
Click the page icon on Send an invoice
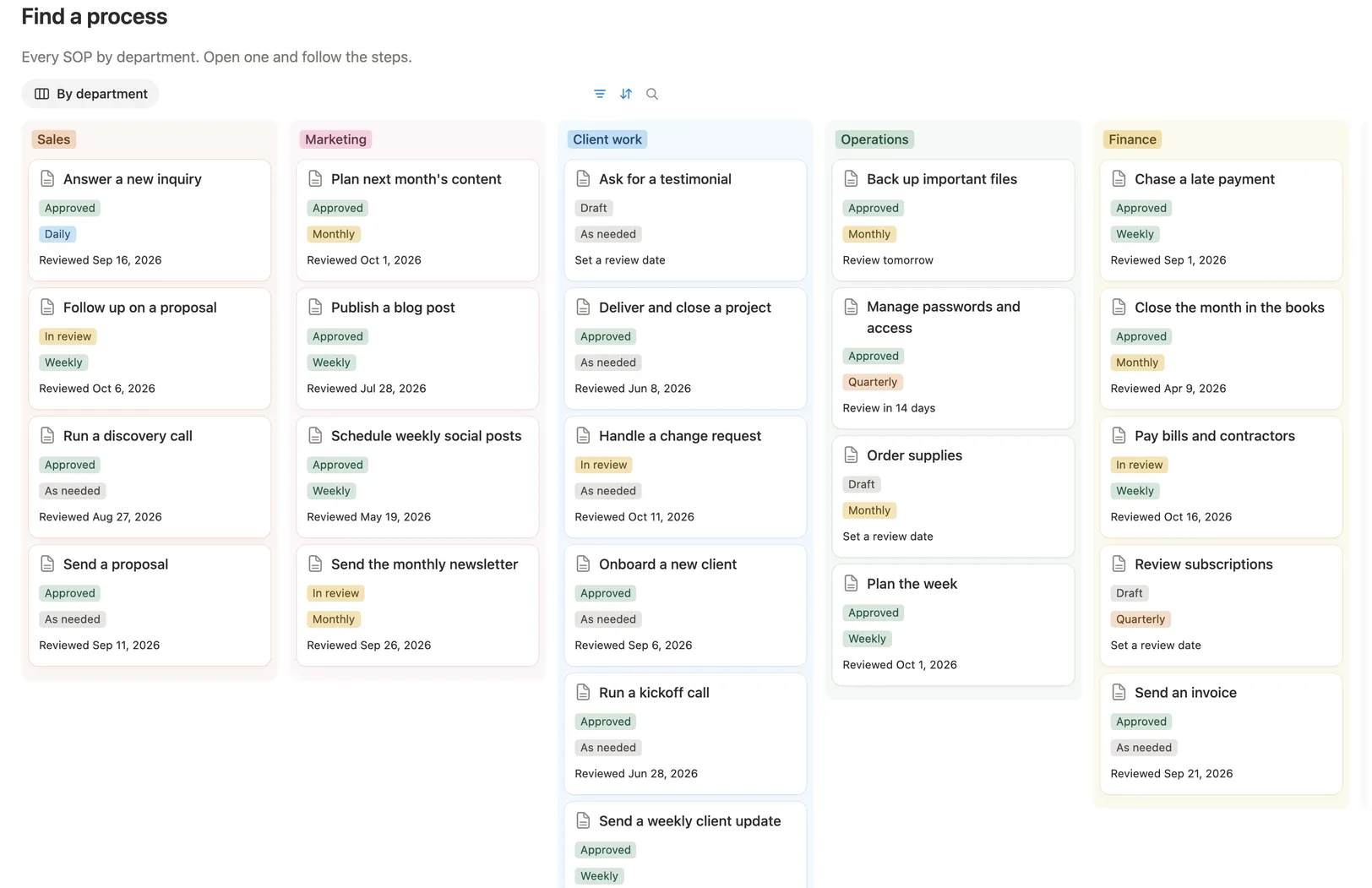tap(1119, 693)
